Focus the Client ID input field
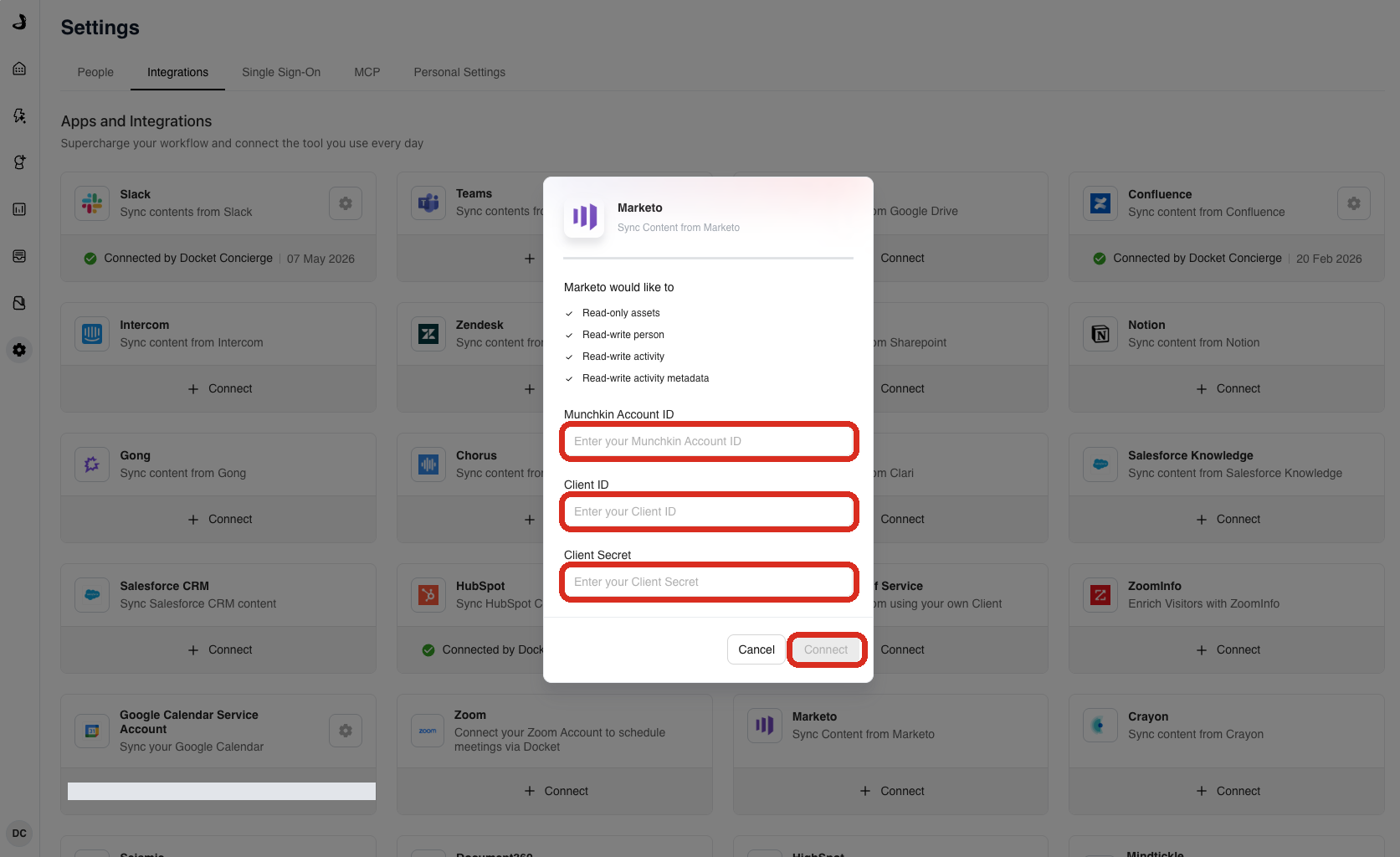Viewport: 1400px width, 857px height. click(709, 511)
